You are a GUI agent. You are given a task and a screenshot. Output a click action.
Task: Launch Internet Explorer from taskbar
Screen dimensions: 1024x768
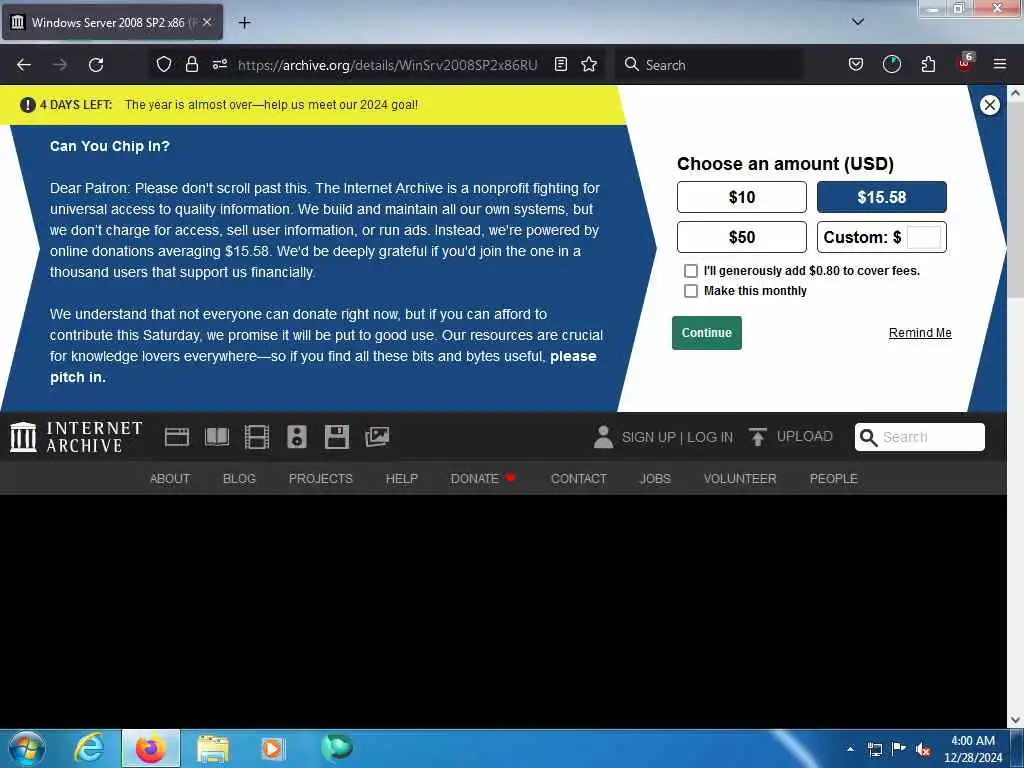coord(89,748)
